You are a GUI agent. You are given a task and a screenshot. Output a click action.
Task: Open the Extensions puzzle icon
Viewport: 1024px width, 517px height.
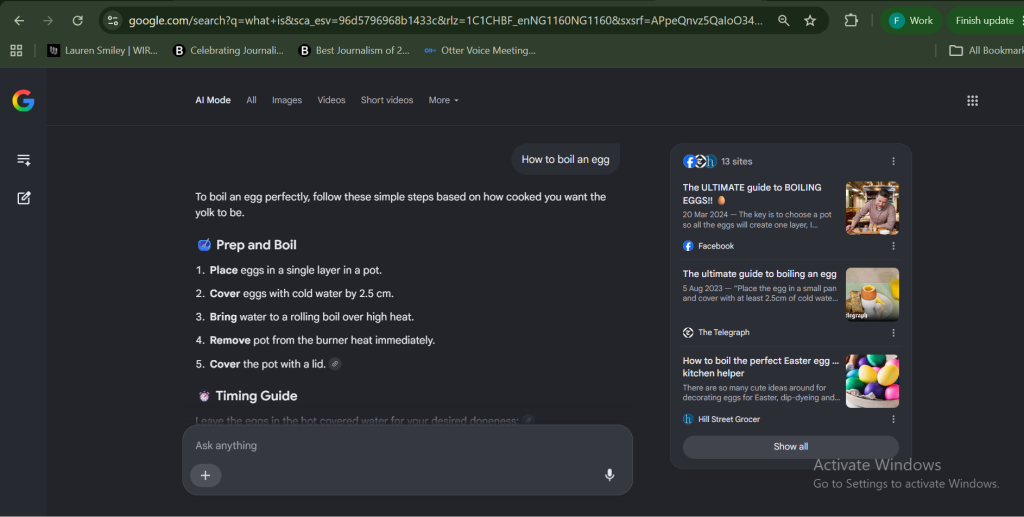coord(851,21)
